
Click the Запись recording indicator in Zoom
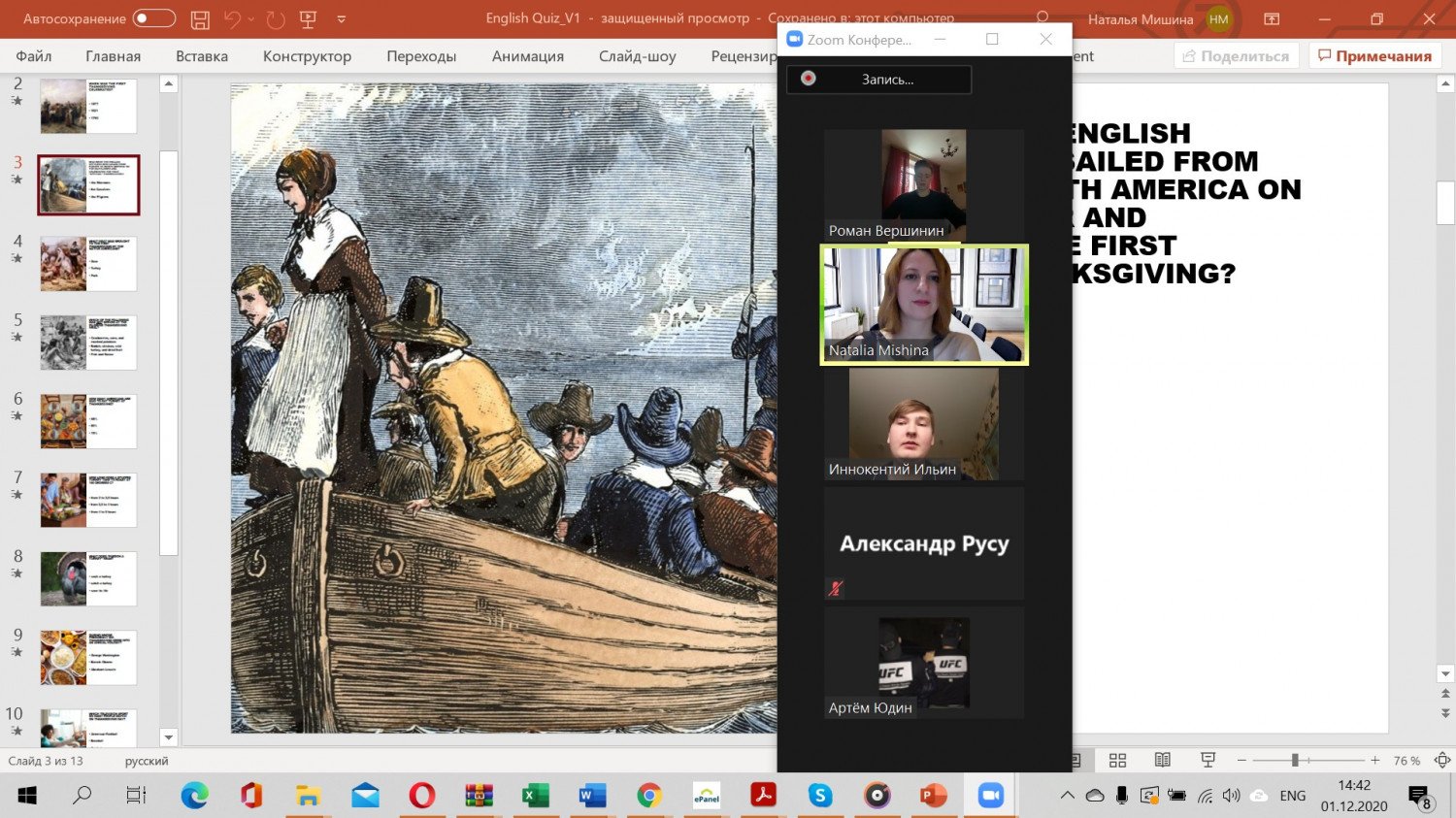click(878, 80)
